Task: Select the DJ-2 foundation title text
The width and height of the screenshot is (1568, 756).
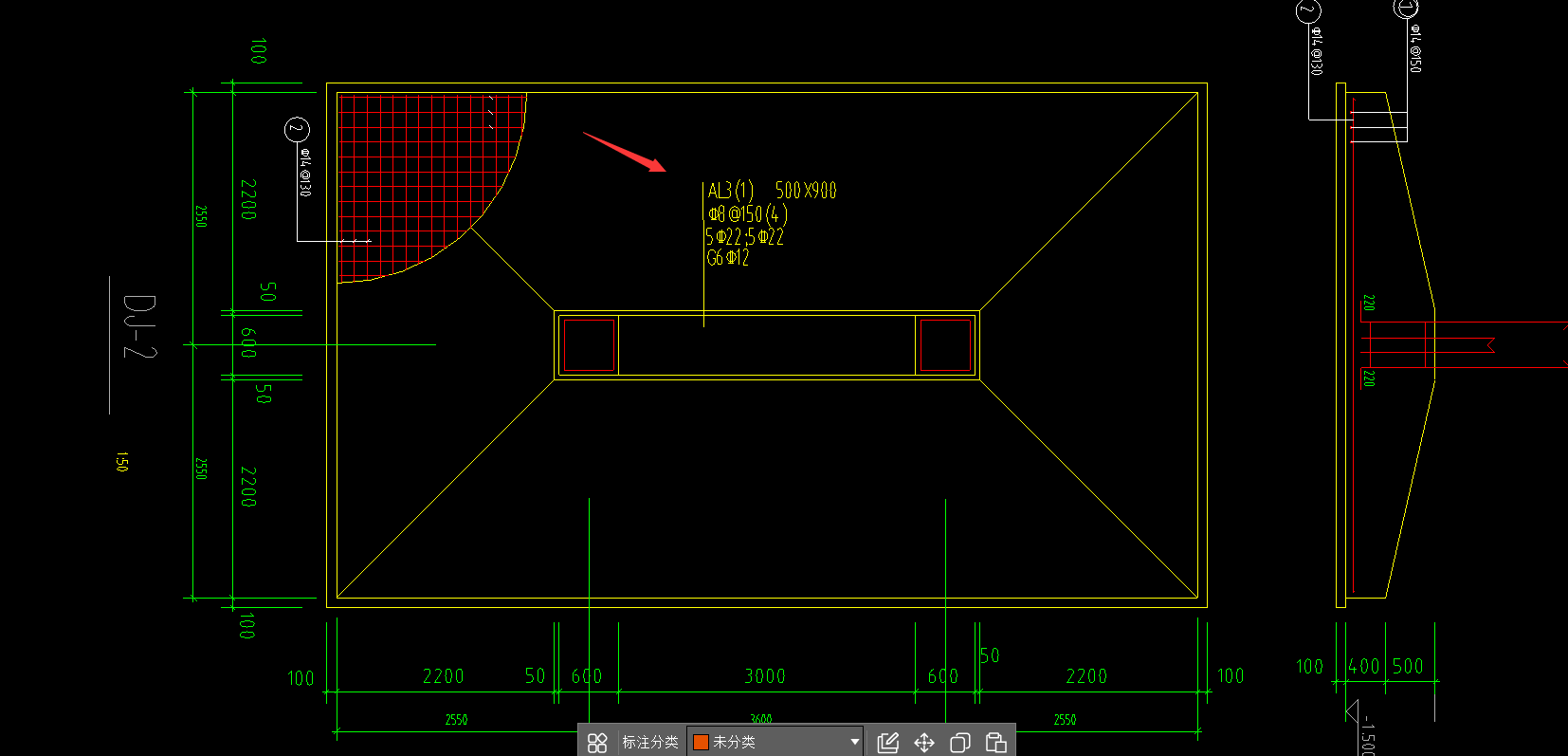Action: tap(139, 325)
